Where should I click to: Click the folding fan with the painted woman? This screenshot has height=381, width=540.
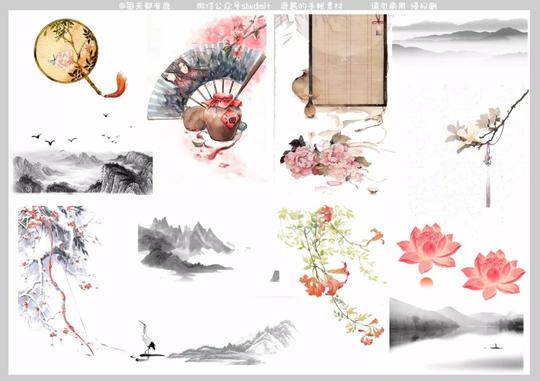point(206,80)
